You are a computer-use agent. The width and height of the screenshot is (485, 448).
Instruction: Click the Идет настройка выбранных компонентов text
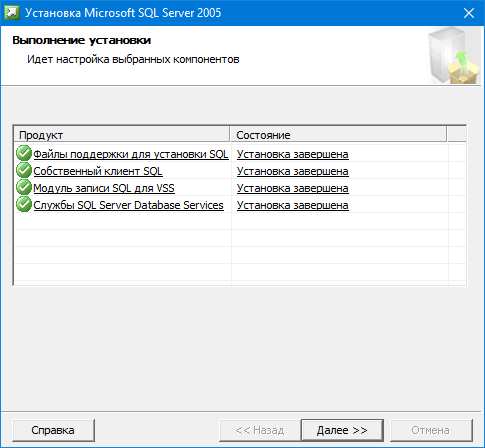(133, 59)
